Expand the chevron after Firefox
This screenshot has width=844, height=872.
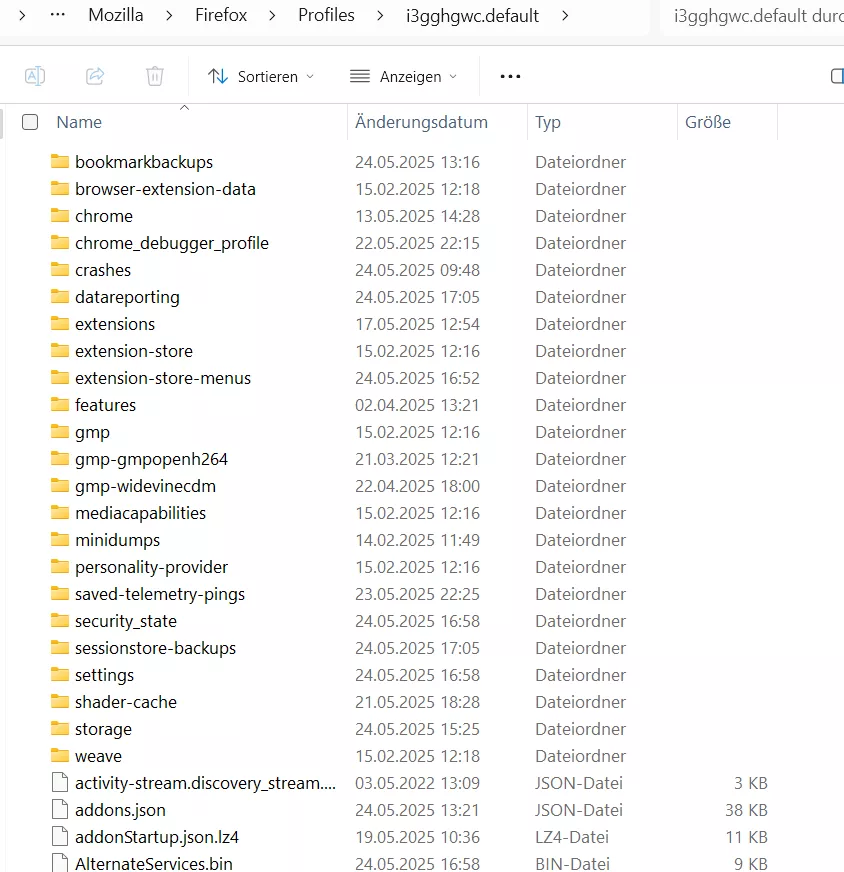click(x=272, y=16)
